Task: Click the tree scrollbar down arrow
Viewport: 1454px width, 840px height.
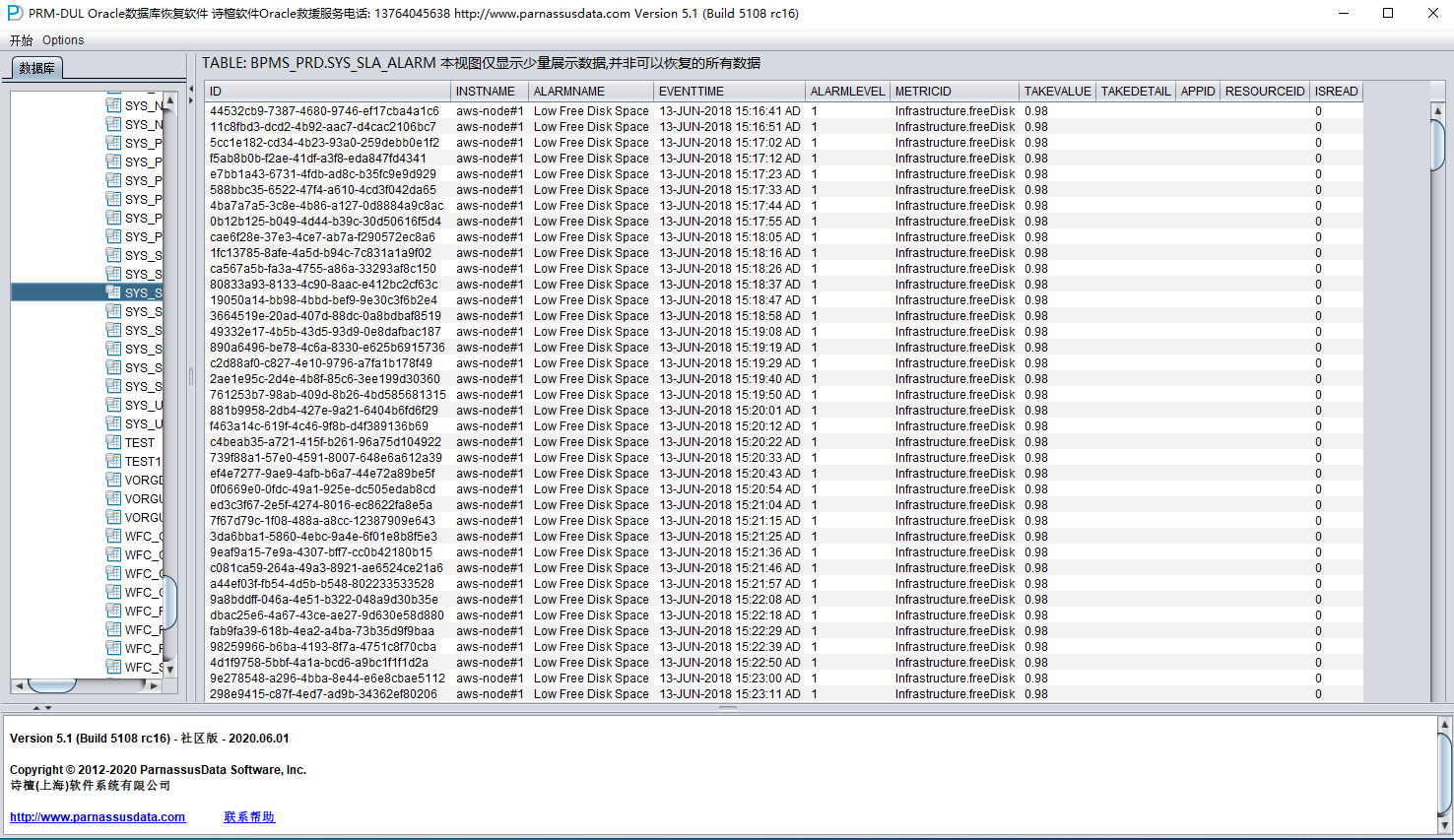Action: [169, 669]
